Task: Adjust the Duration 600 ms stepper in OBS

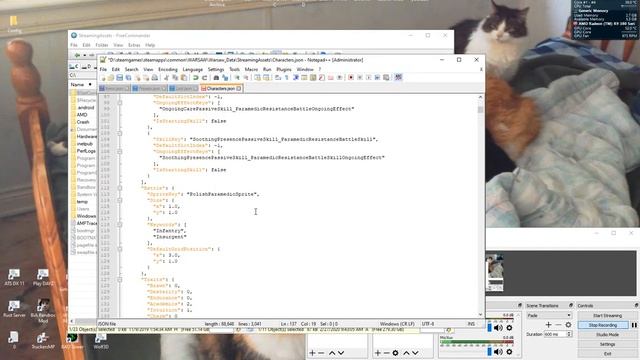Action: (569, 334)
